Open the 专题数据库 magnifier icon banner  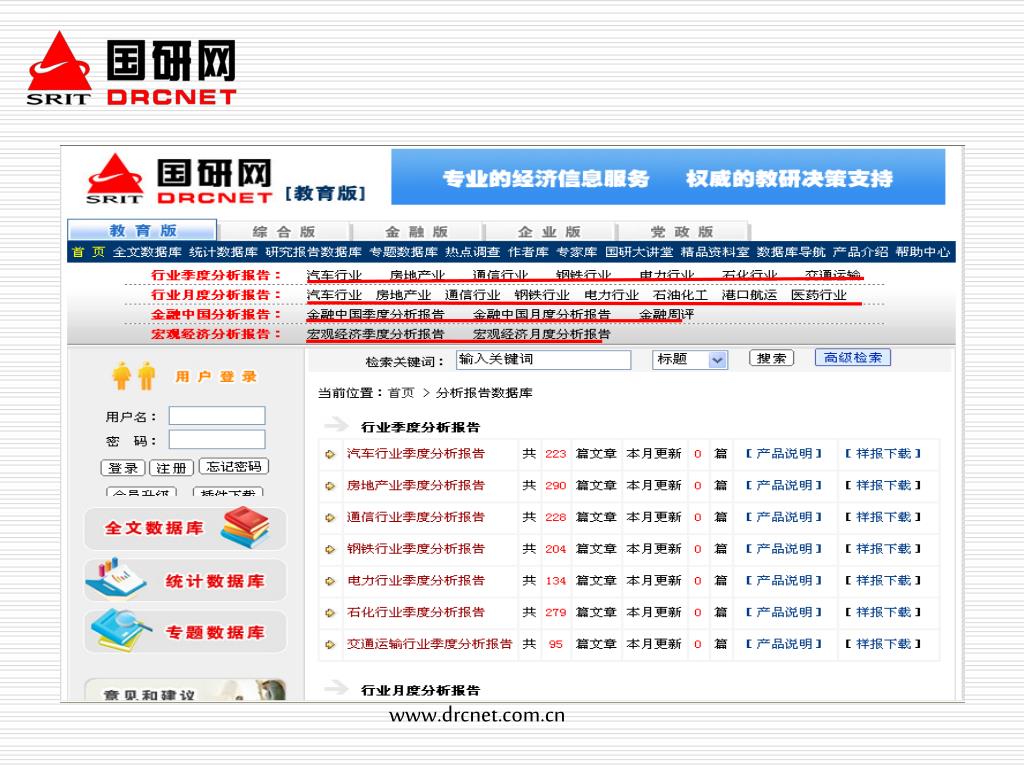pos(185,632)
